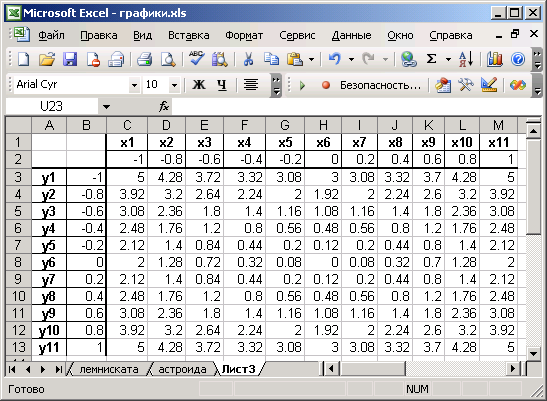Click the Undo arrow icon
The width and height of the screenshot is (547, 401).
334,59
